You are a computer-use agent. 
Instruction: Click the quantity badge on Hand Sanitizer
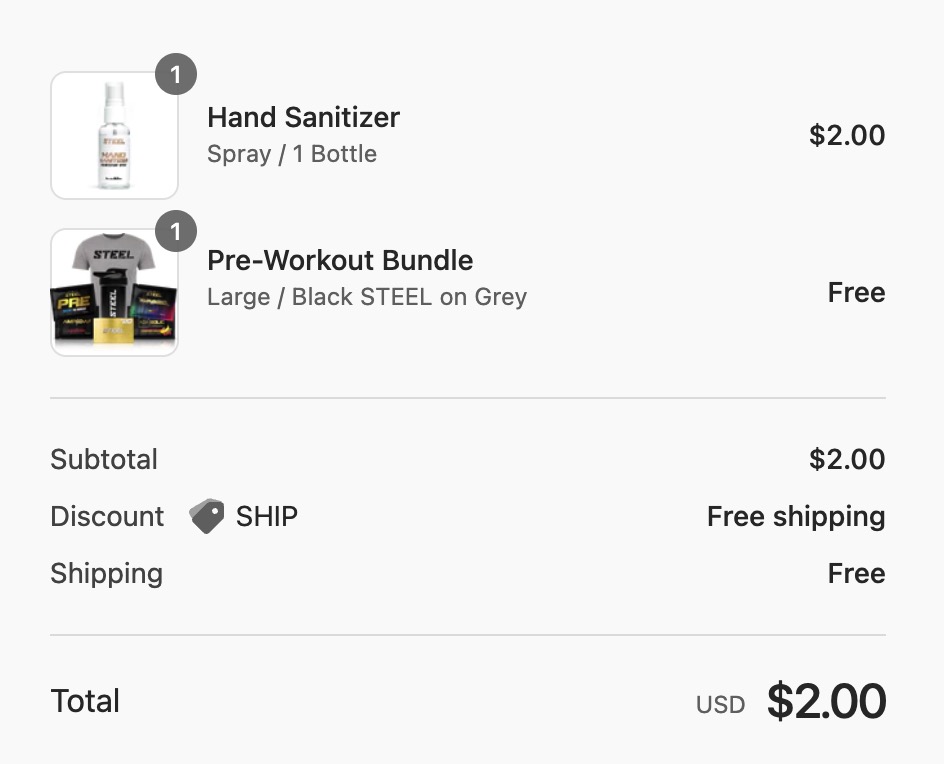click(x=176, y=75)
